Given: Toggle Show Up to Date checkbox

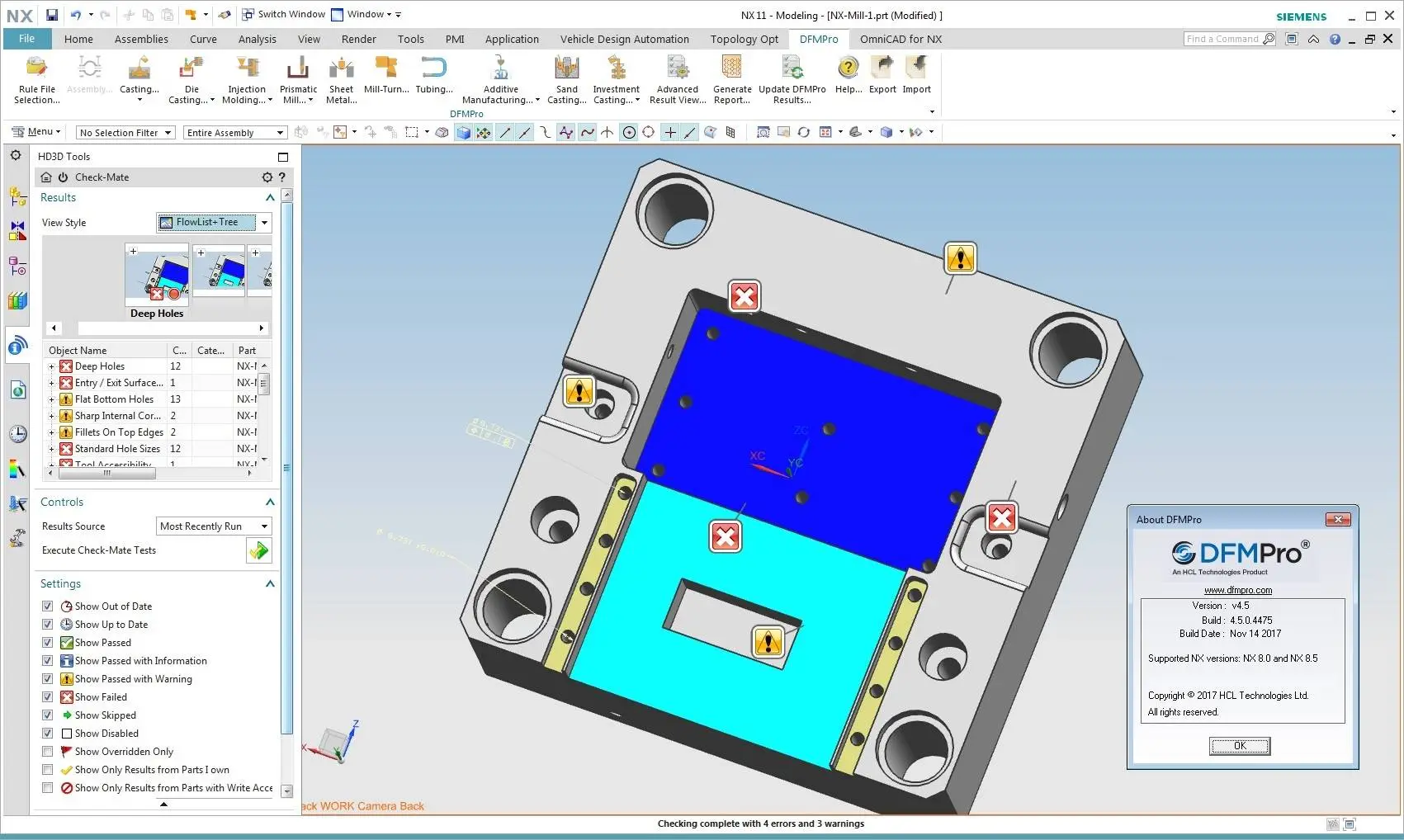Looking at the screenshot, I should pos(48,625).
